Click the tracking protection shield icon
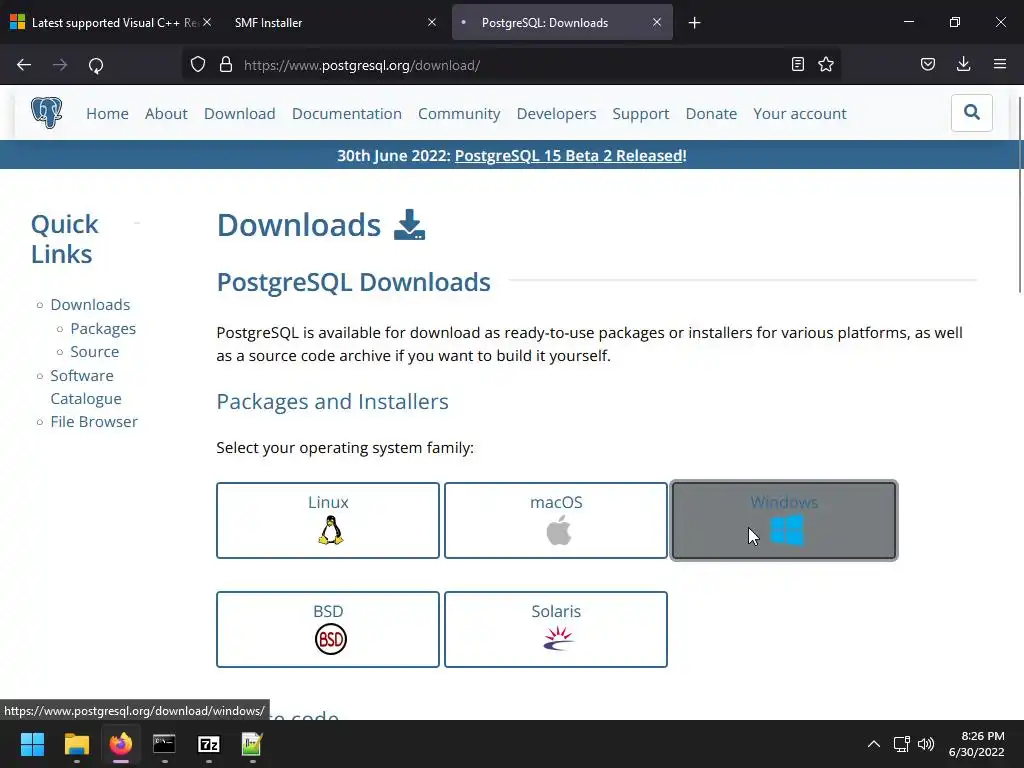 (x=198, y=65)
